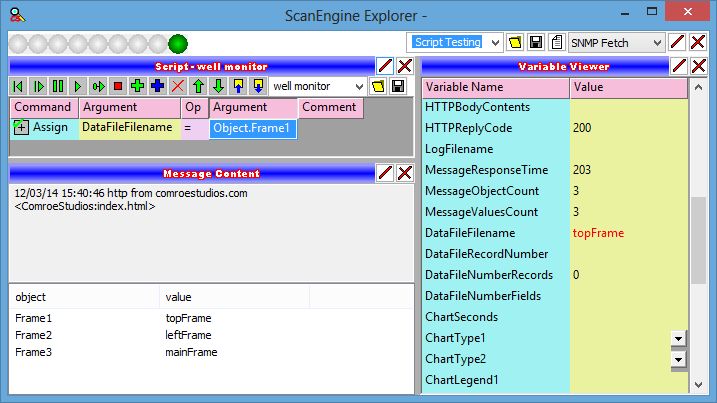The image size is (717, 403).
Task: Open the well monitor script dropdown
Action: point(357,87)
